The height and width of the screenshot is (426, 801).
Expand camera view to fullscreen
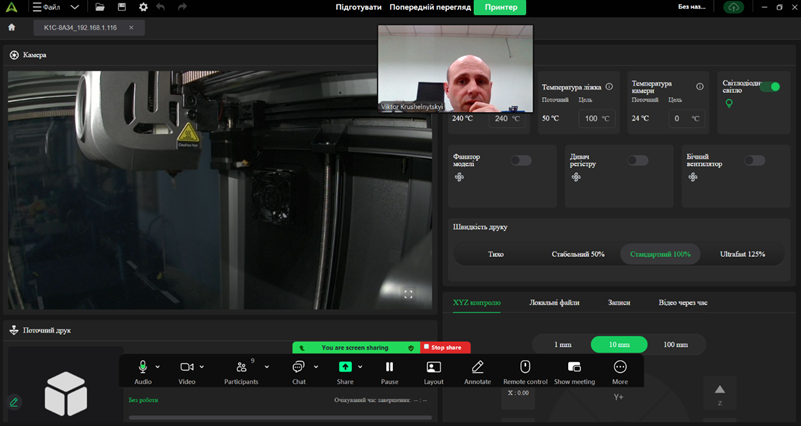pos(408,294)
